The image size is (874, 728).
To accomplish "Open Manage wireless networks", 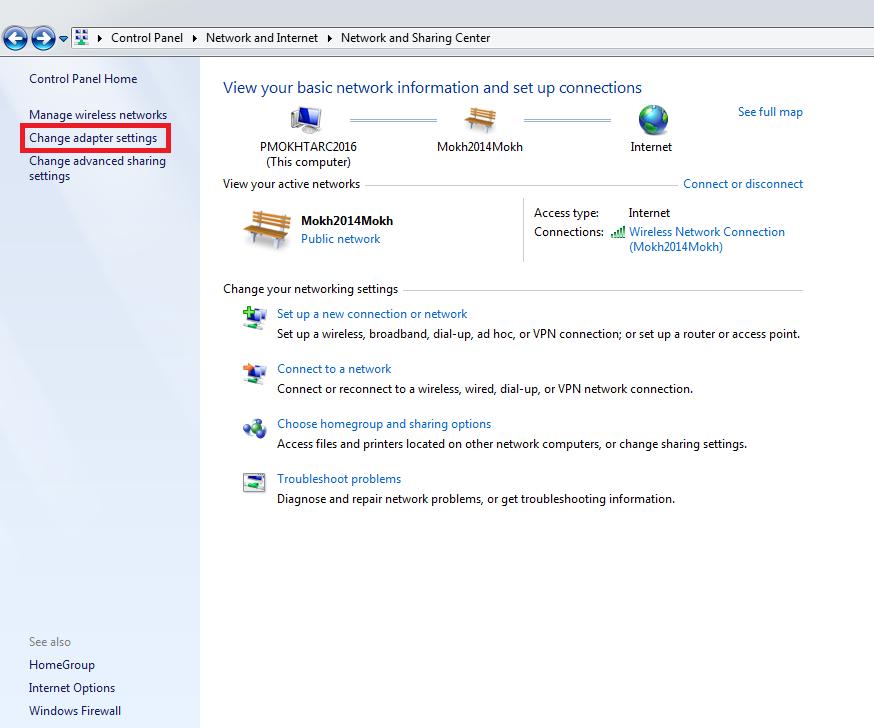I will 98,114.
